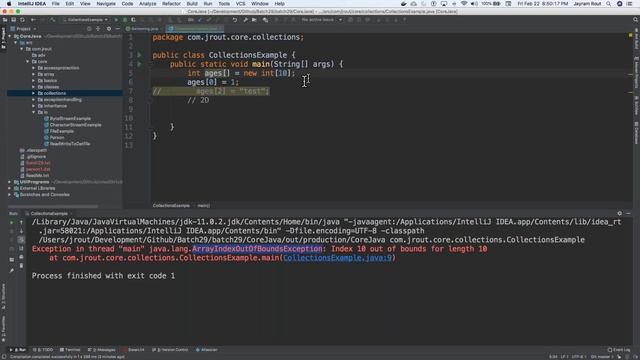640x360 pixels.
Task: Open the File menu
Action: tap(56, 4)
